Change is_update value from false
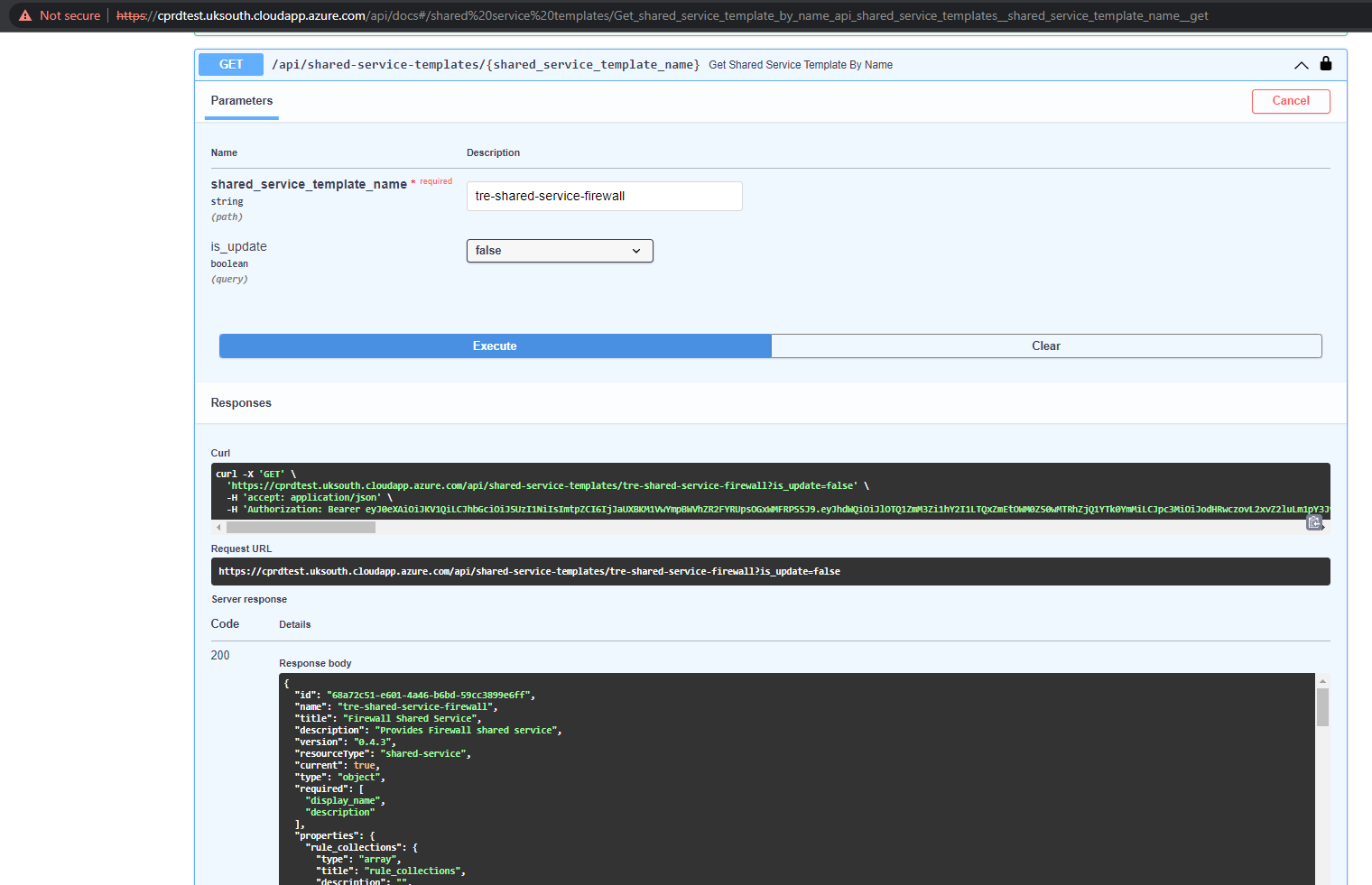Viewport: 1372px width, 885px height. [560, 250]
